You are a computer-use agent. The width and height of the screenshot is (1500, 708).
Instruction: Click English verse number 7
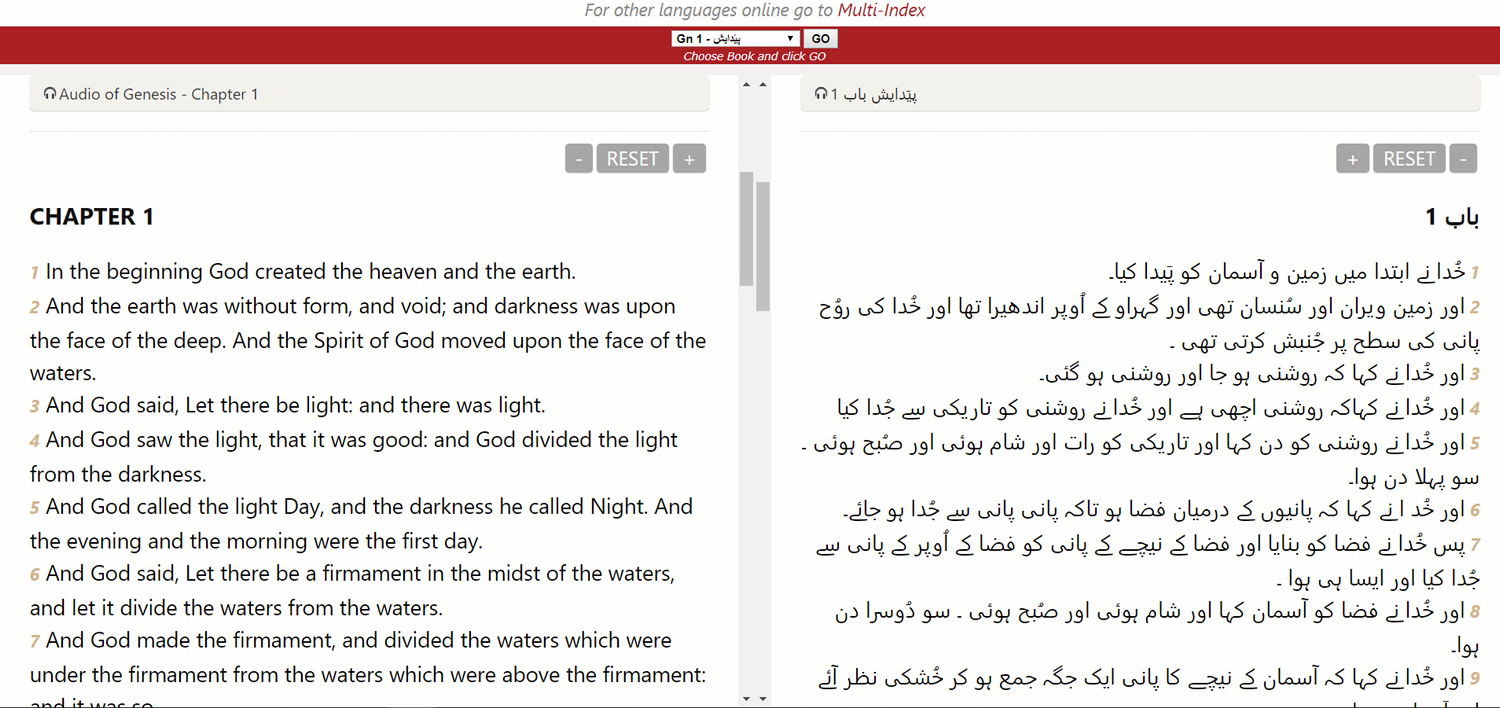click(34, 642)
